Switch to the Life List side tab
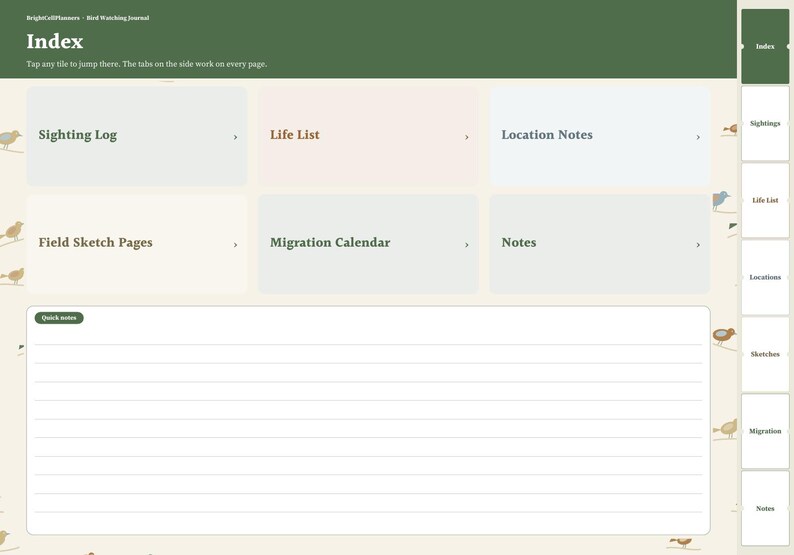Screen dimensions: 794x555 [x=765, y=200]
